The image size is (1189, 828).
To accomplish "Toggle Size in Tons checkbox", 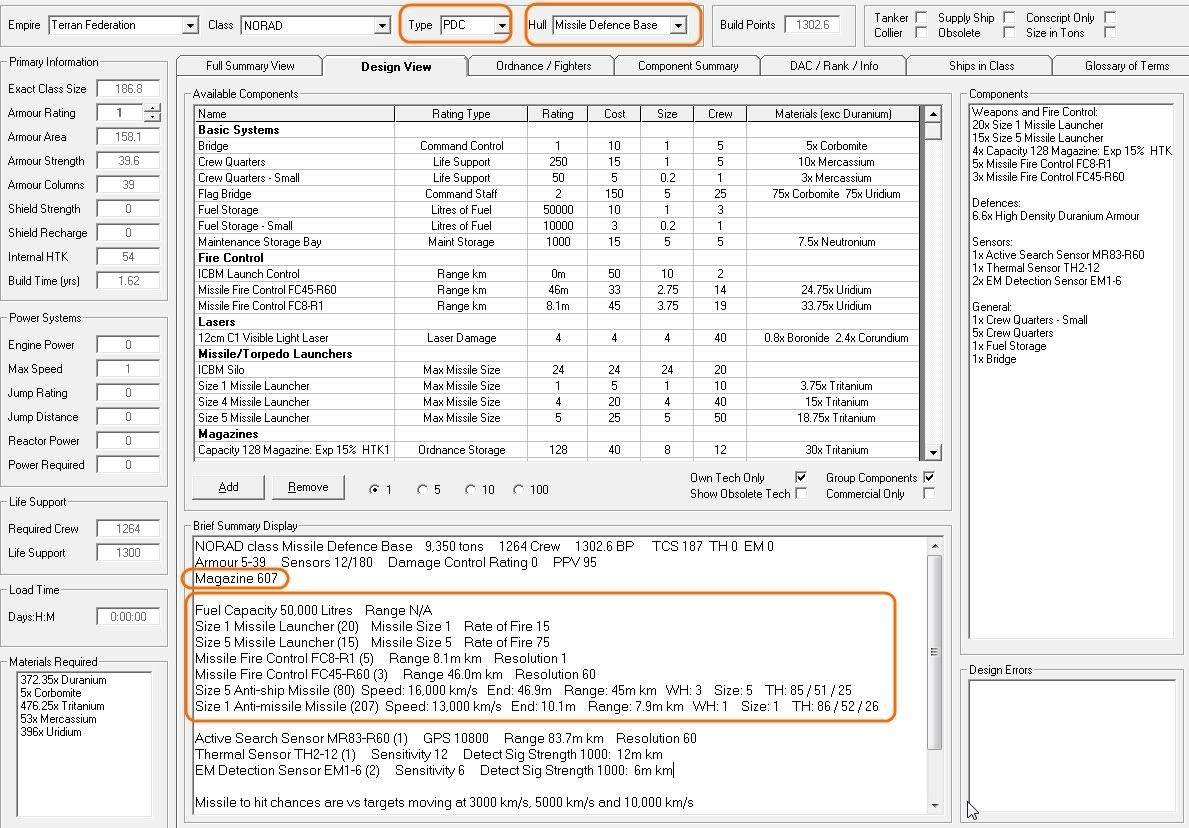I will (x=1109, y=33).
